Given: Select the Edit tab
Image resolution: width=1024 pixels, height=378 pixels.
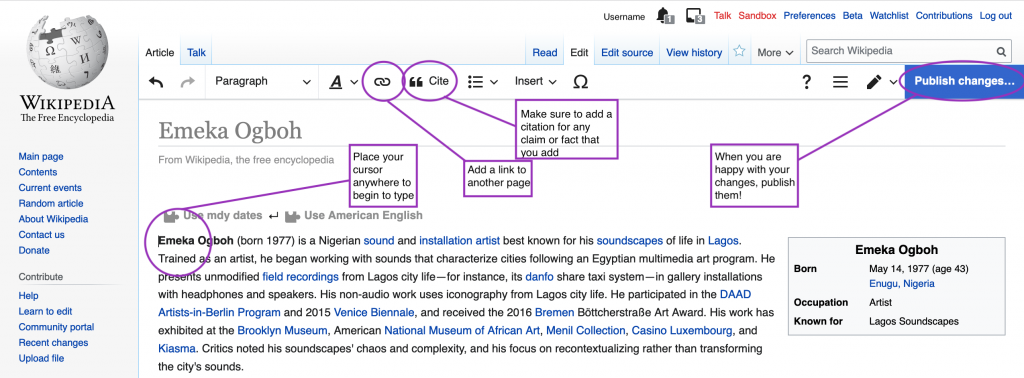Looking at the screenshot, I should [x=579, y=53].
